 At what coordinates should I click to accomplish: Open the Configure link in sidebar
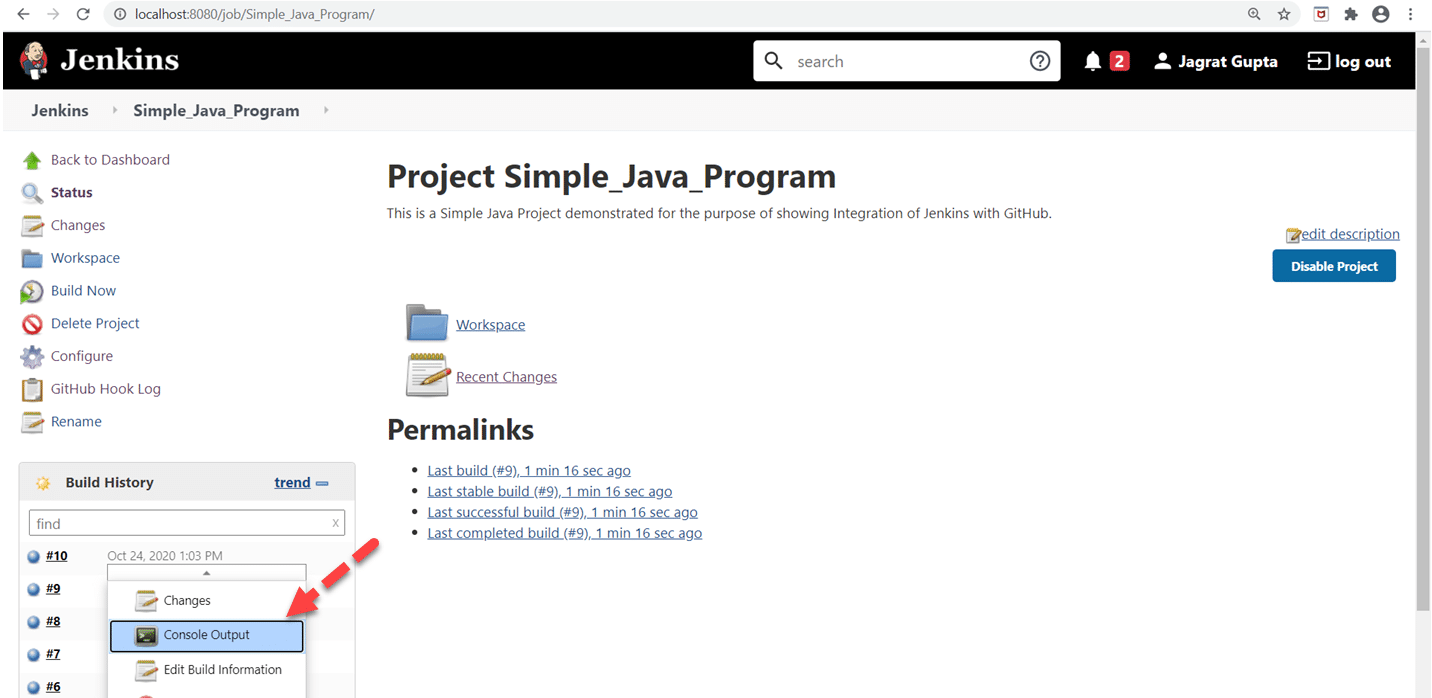click(82, 356)
